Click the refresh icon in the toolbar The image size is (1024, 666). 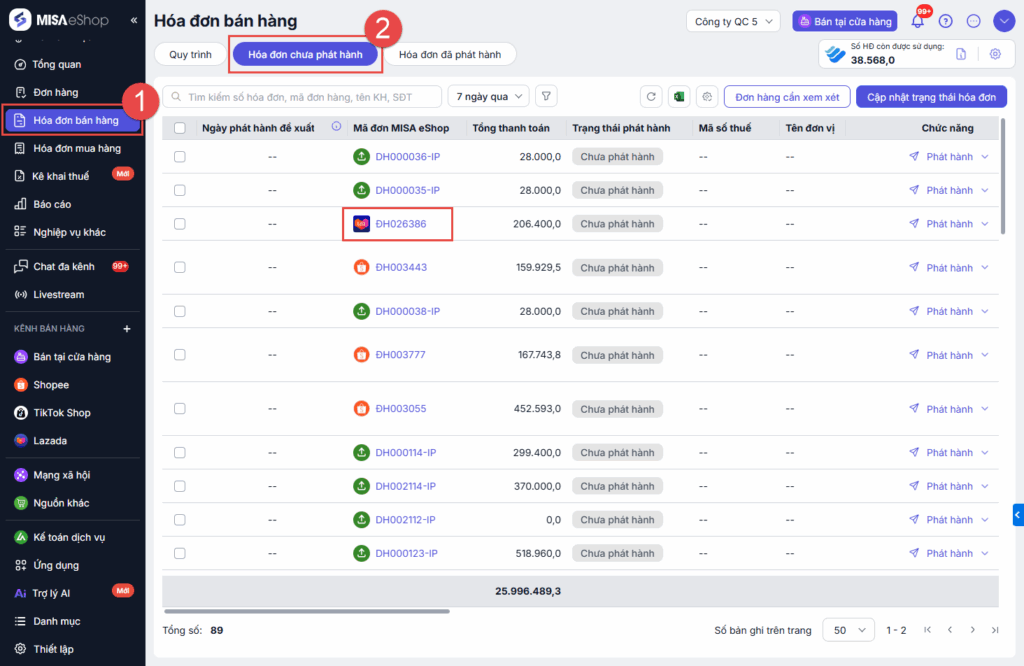point(652,97)
